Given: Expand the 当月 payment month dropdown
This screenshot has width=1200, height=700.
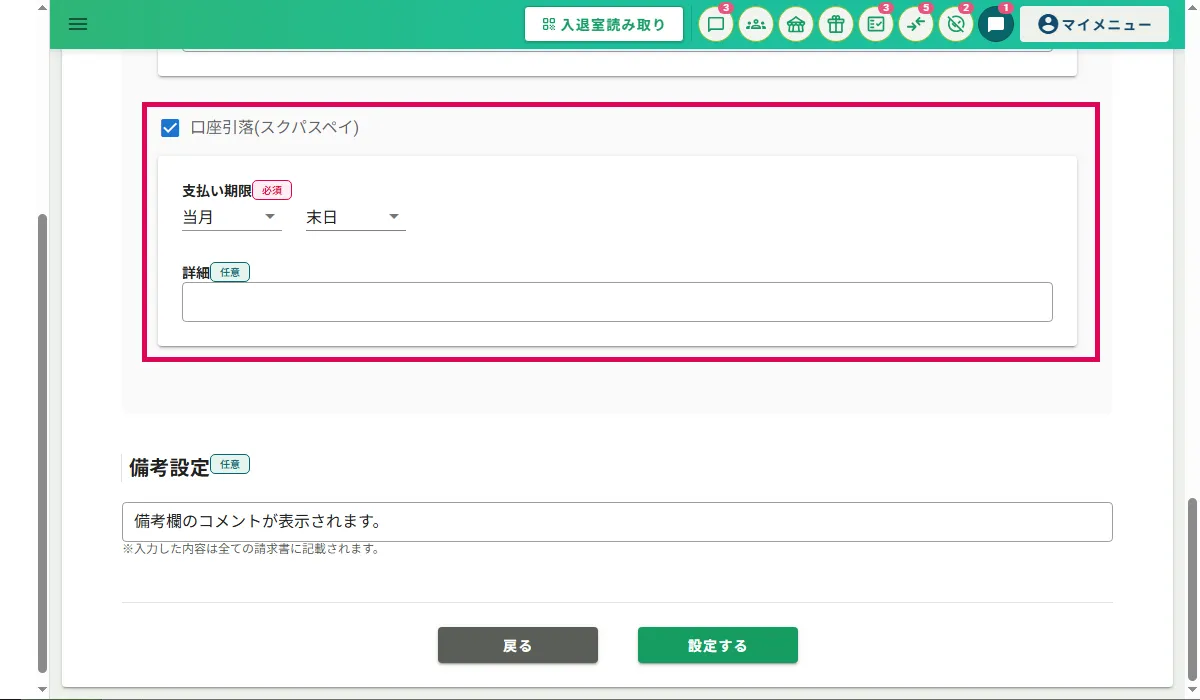Looking at the screenshot, I should (x=231, y=217).
